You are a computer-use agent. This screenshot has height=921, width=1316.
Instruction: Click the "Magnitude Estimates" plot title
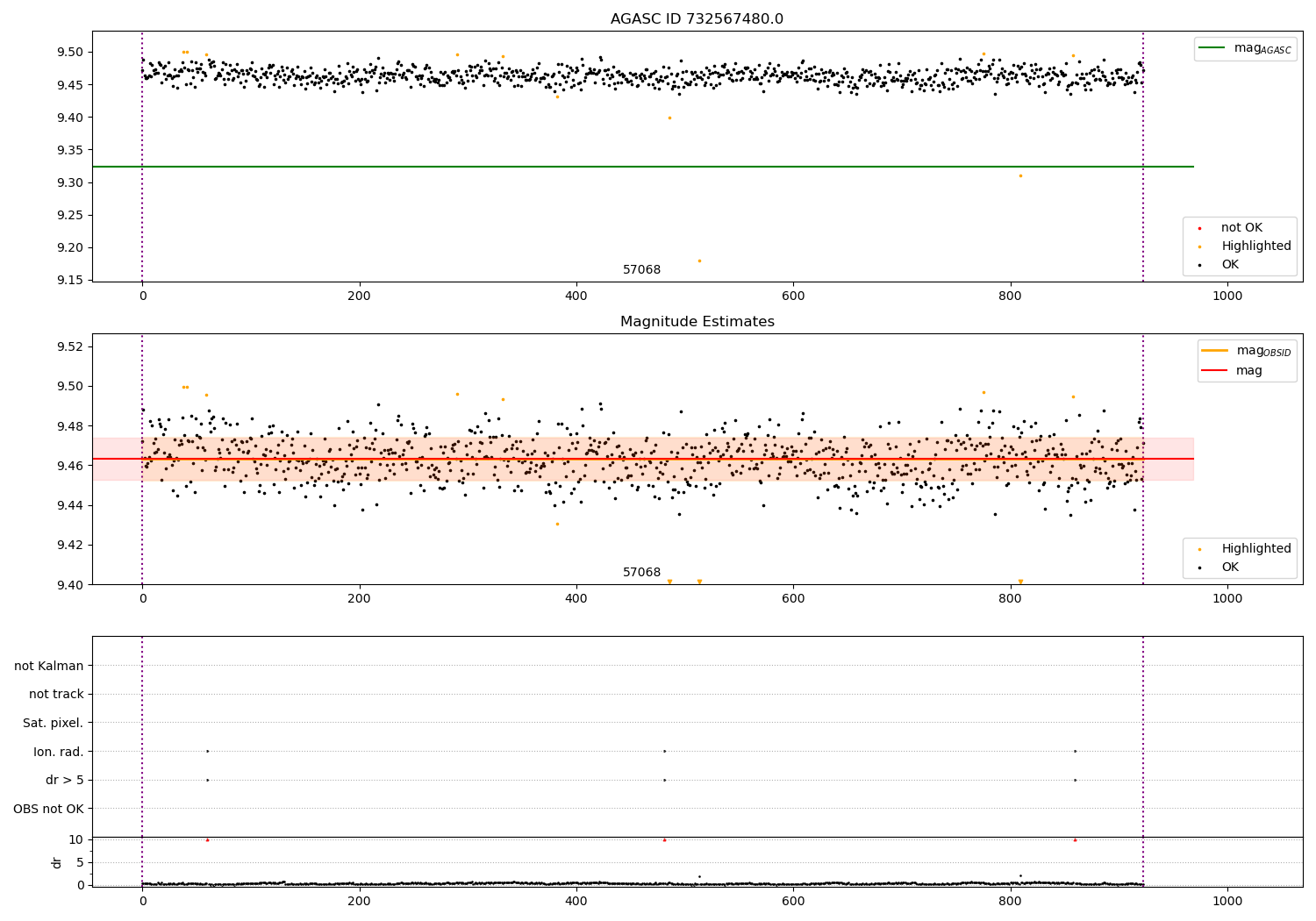pyautogui.click(x=697, y=322)
